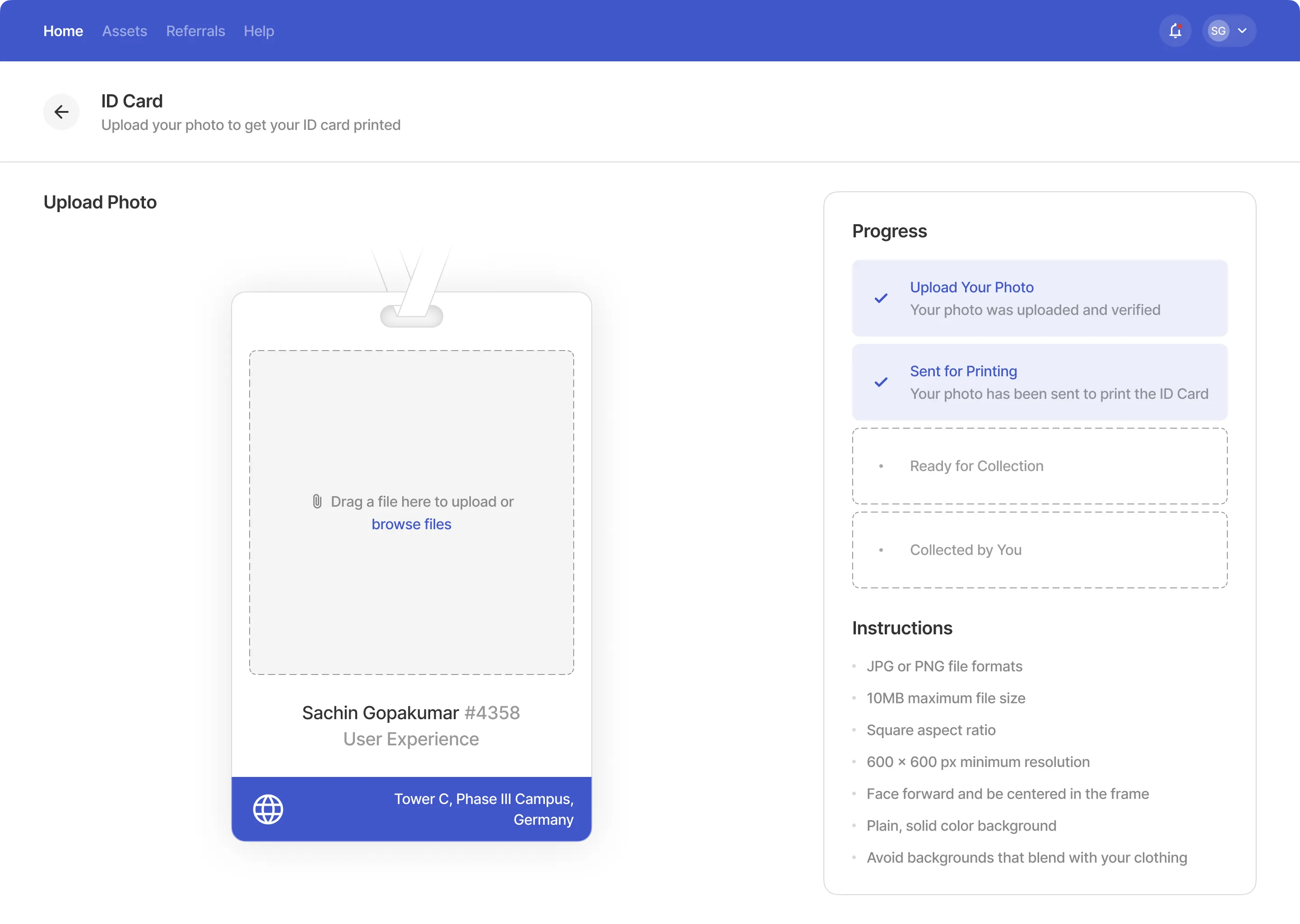Click the browse files link

(411, 524)
